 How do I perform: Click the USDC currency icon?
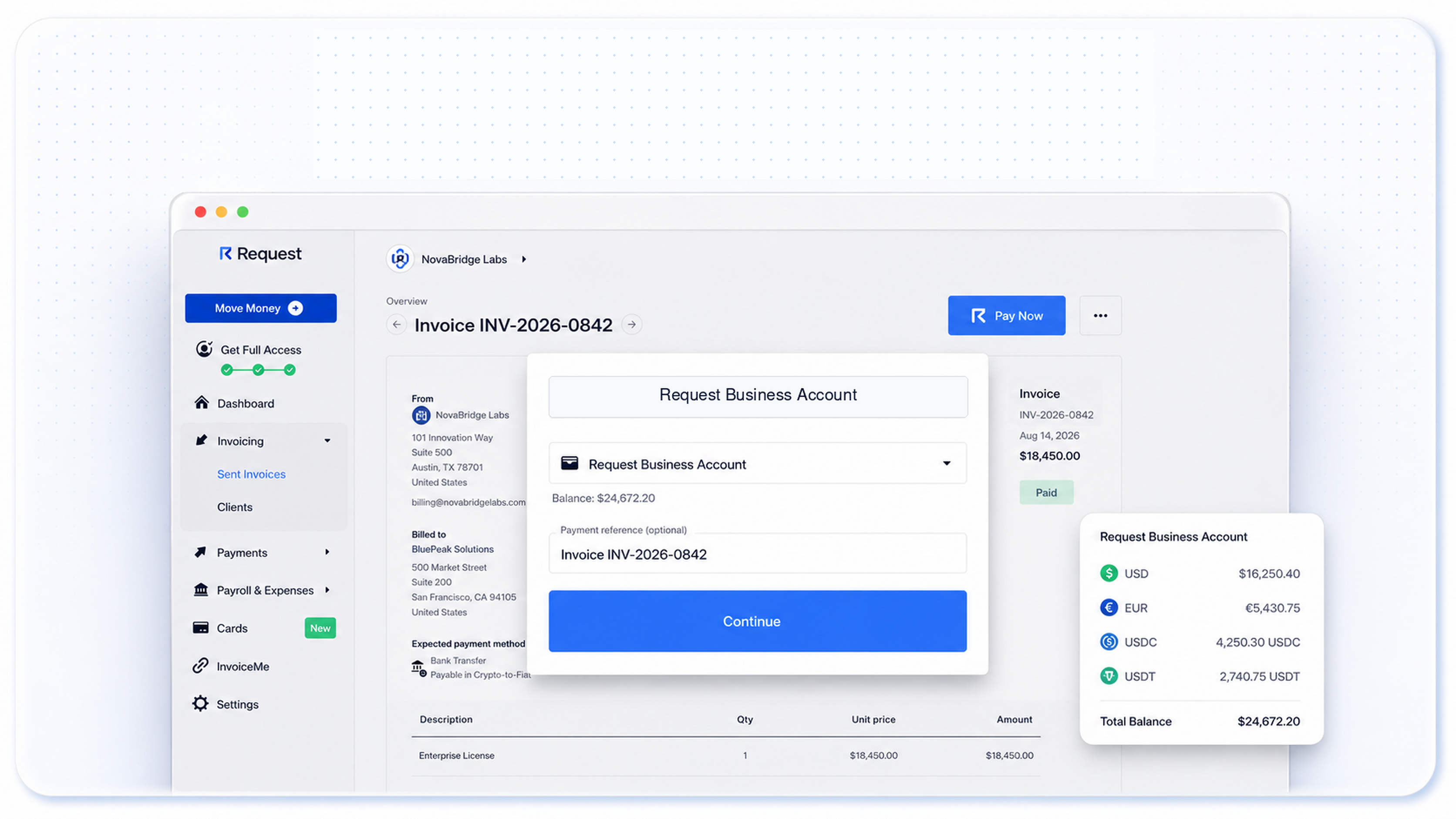[x=1109, y=642]
